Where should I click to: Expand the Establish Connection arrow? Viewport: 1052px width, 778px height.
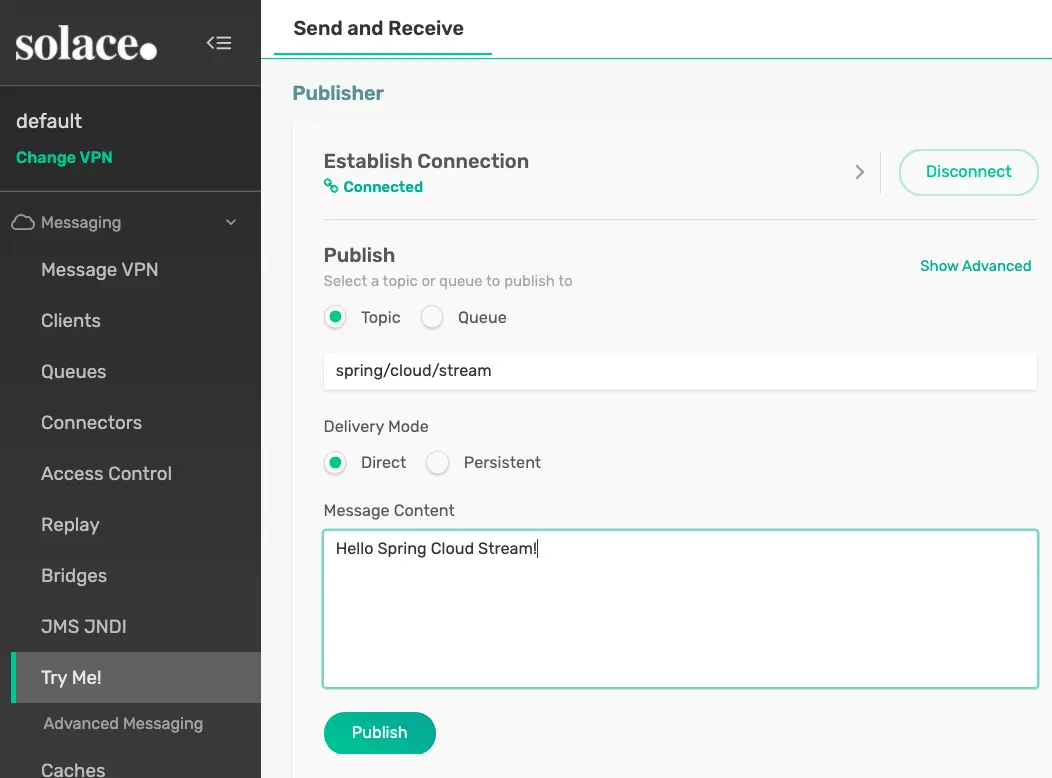tap(859, 172)
